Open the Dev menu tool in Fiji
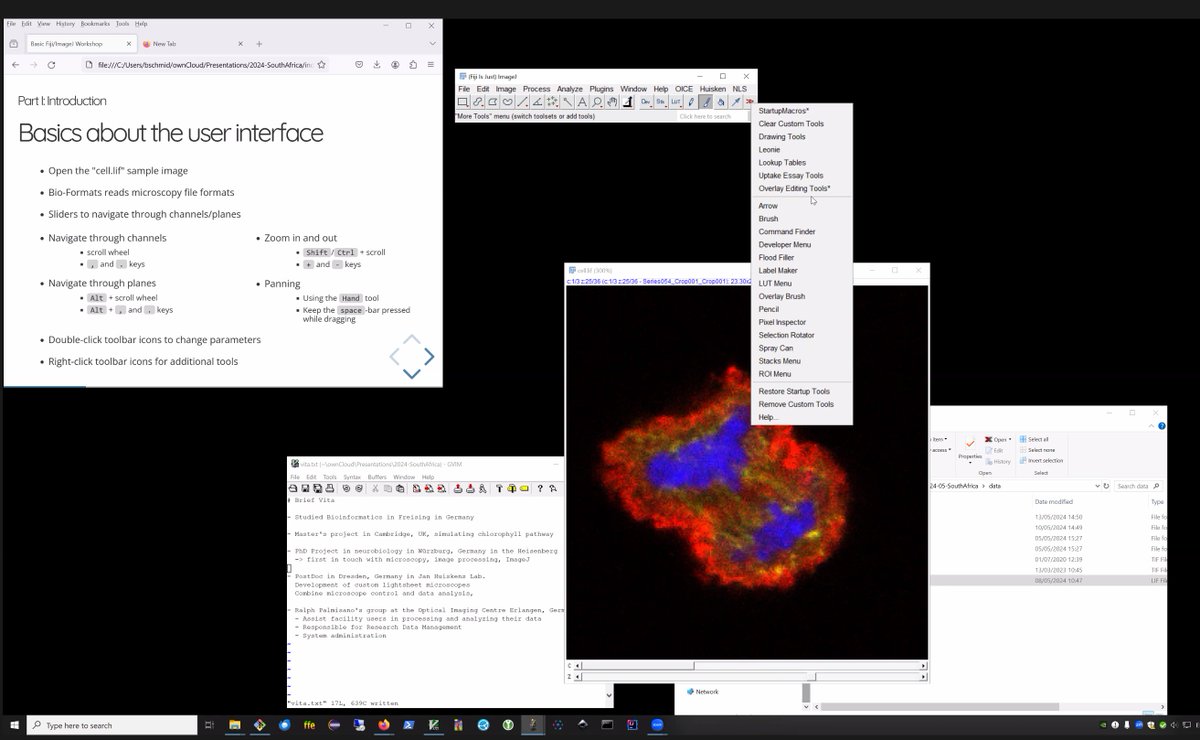 pyautogui.click(x=645, y=102)
